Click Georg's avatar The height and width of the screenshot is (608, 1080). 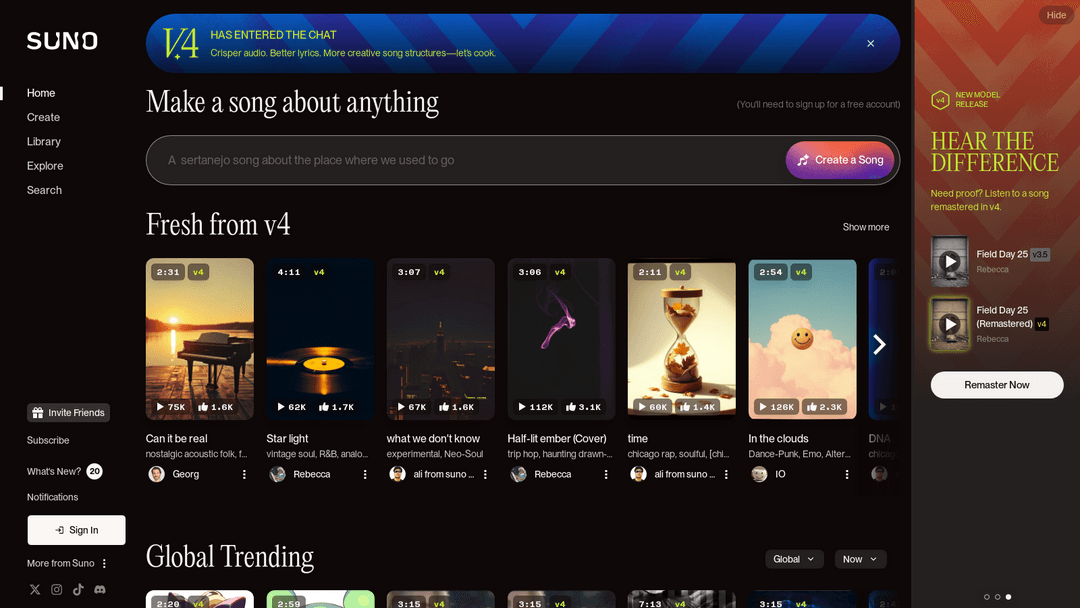tap(156, 474)
